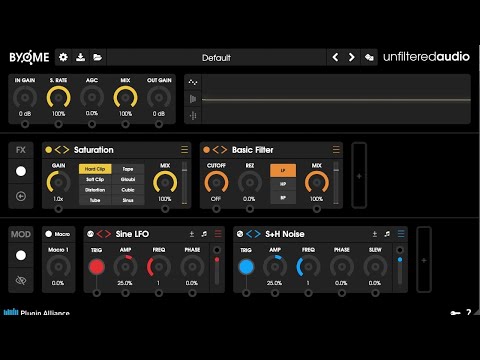Click the Sine LFO red TRIG button
Screen dimensions: 480x360
(x=97, y=267)
